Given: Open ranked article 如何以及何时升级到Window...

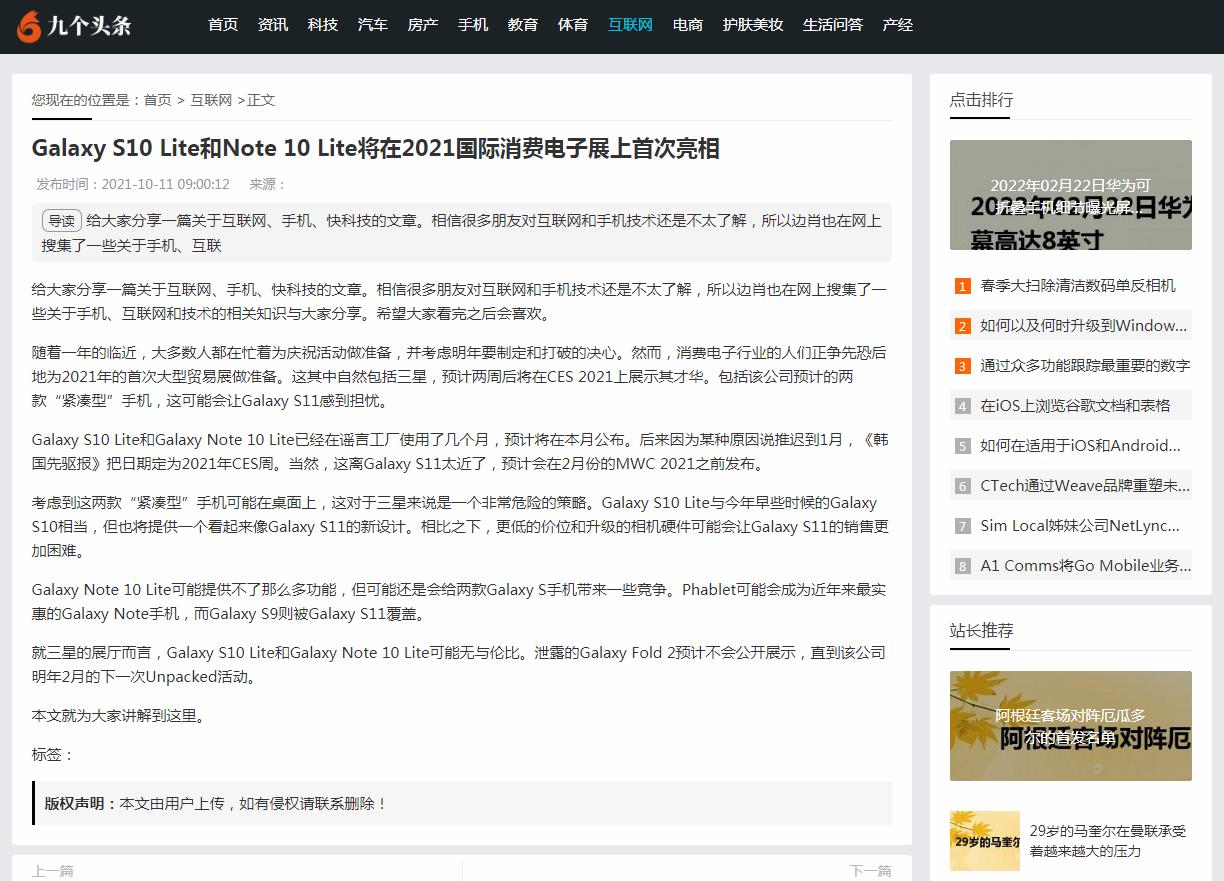Looking at the screenshot, I should 1084,325.
